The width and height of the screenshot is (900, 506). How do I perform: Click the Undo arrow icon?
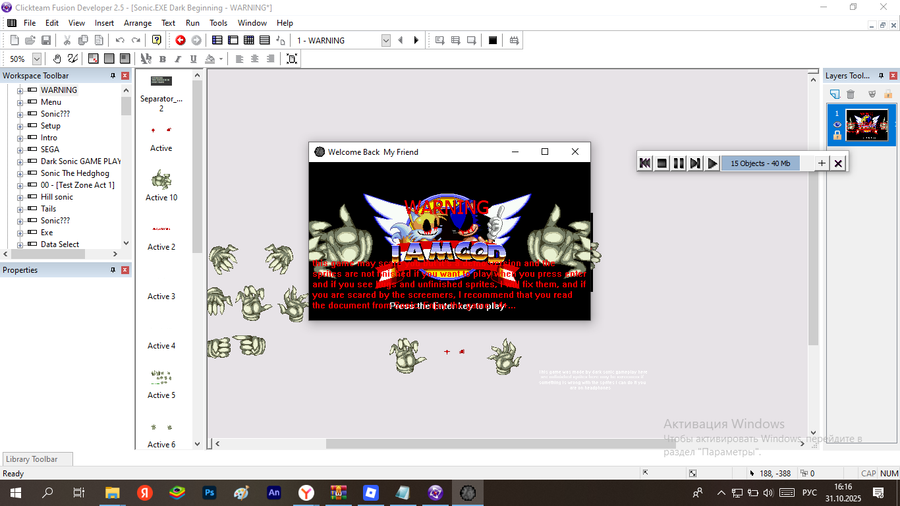119,40
